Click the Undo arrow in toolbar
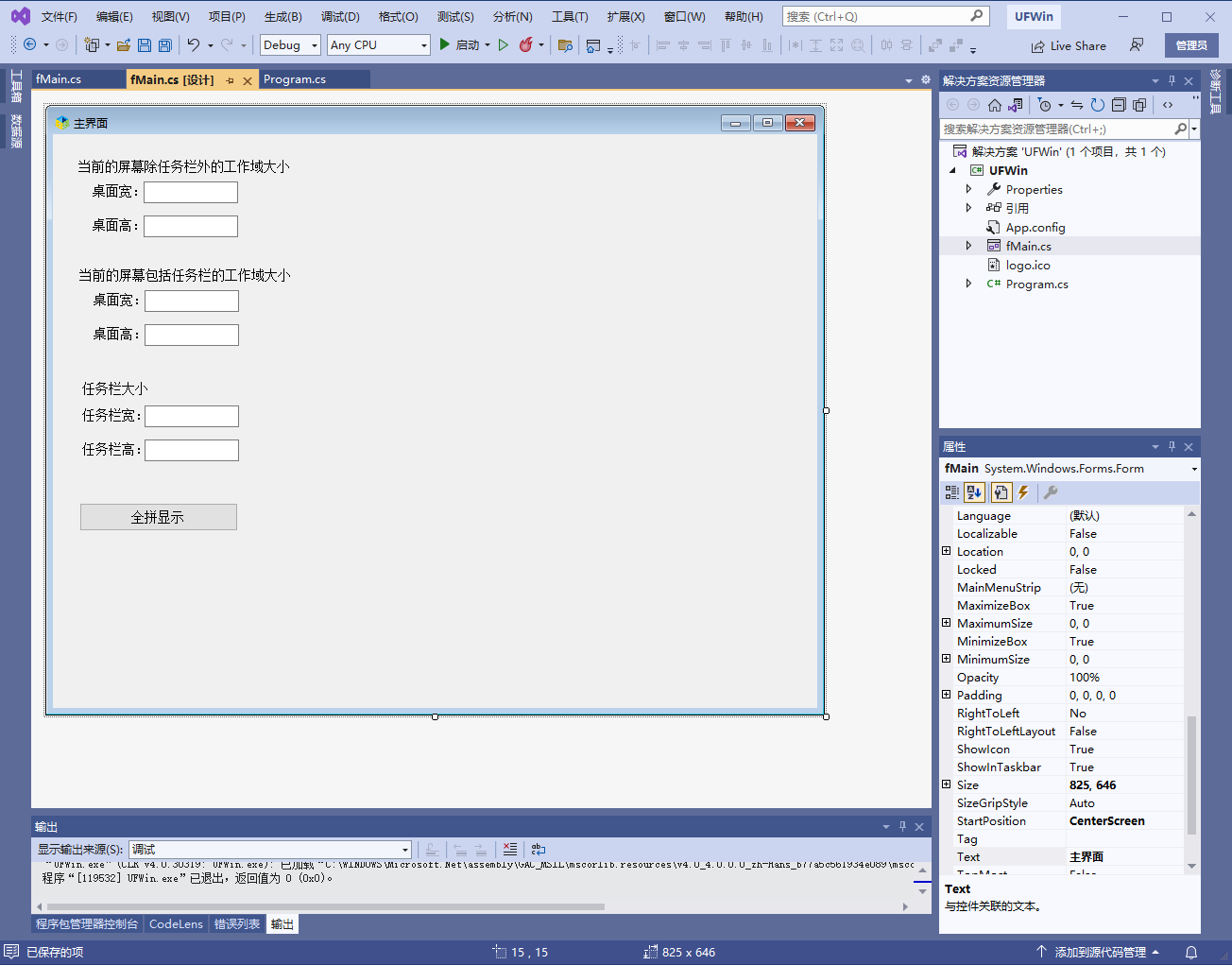Image resolution: width=1232 pixels, height=965 pixels. [x=194, y=44]
